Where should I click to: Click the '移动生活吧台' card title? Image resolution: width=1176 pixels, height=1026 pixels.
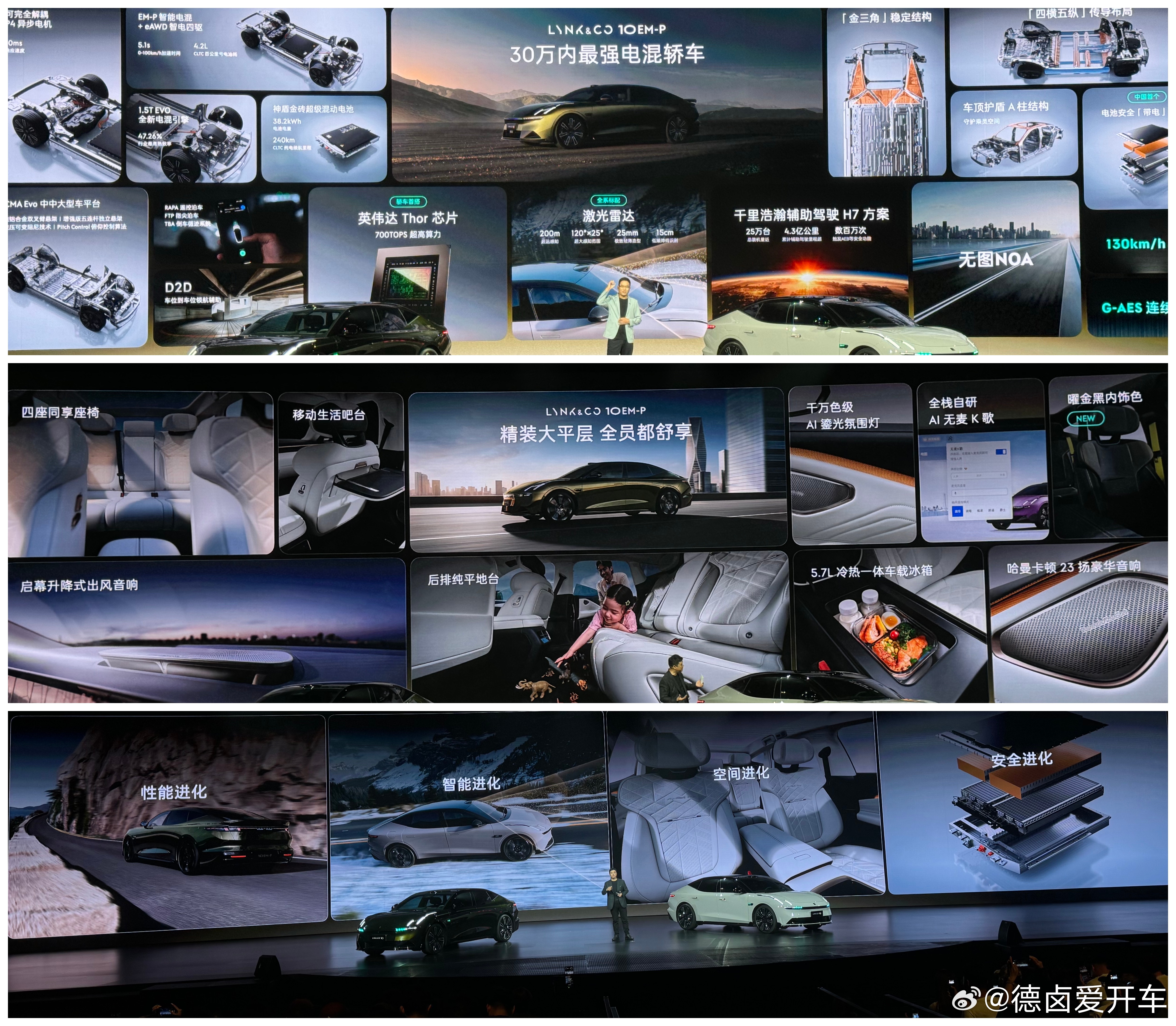[x=329, y=414]
